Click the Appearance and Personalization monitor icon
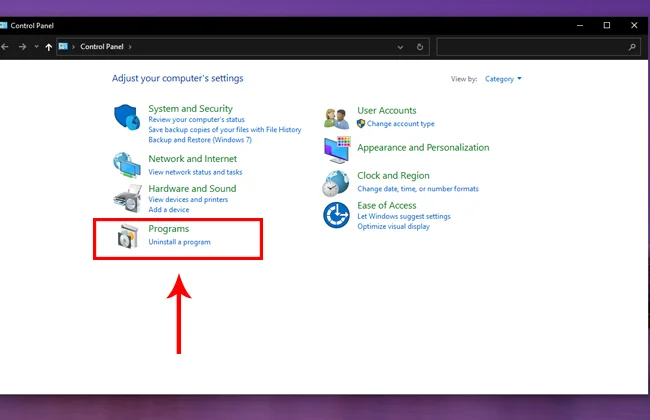 [x=336, y=149]
